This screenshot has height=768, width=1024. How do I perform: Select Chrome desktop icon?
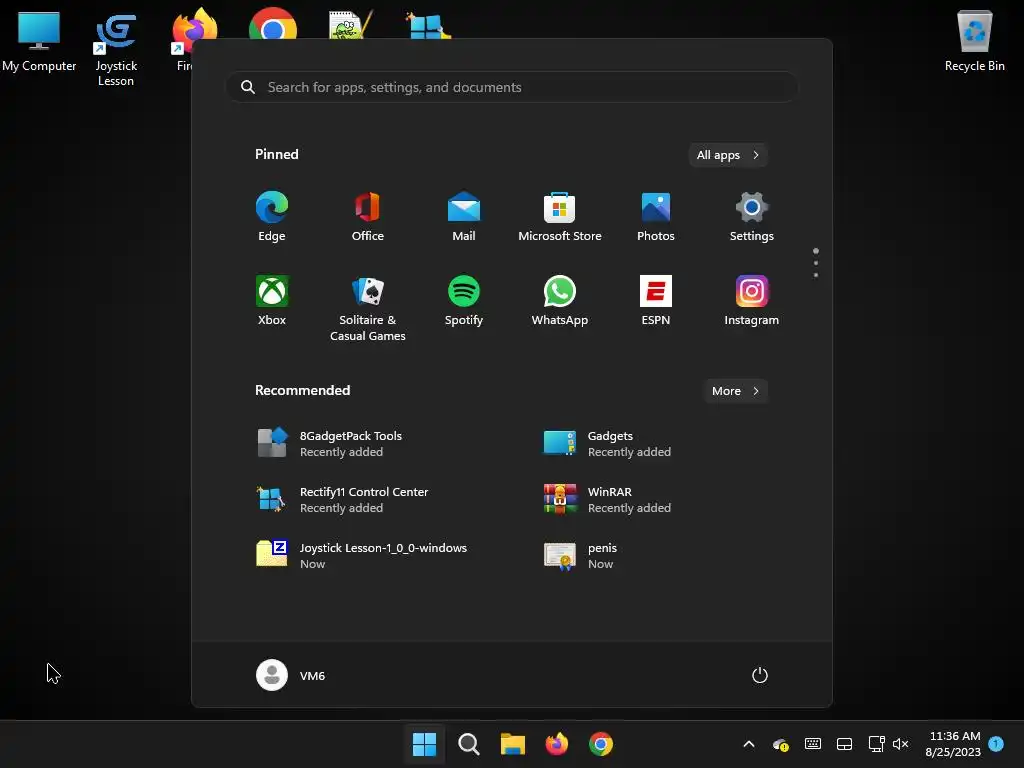(x=273, y=24)
